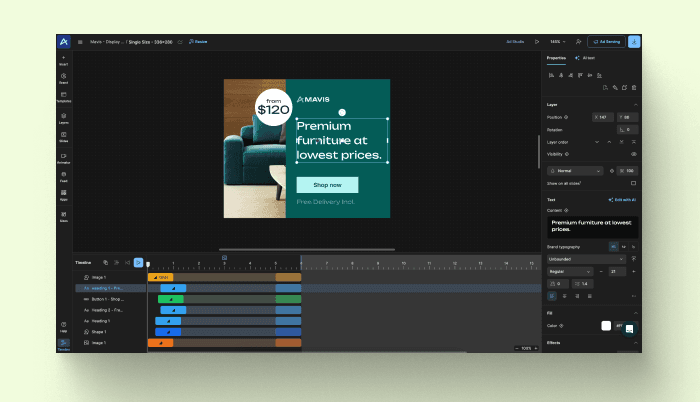Check the Show on all slides box
Image resolution: width=700 pixels, height=402 pixels.
click(x=633, y=183)
